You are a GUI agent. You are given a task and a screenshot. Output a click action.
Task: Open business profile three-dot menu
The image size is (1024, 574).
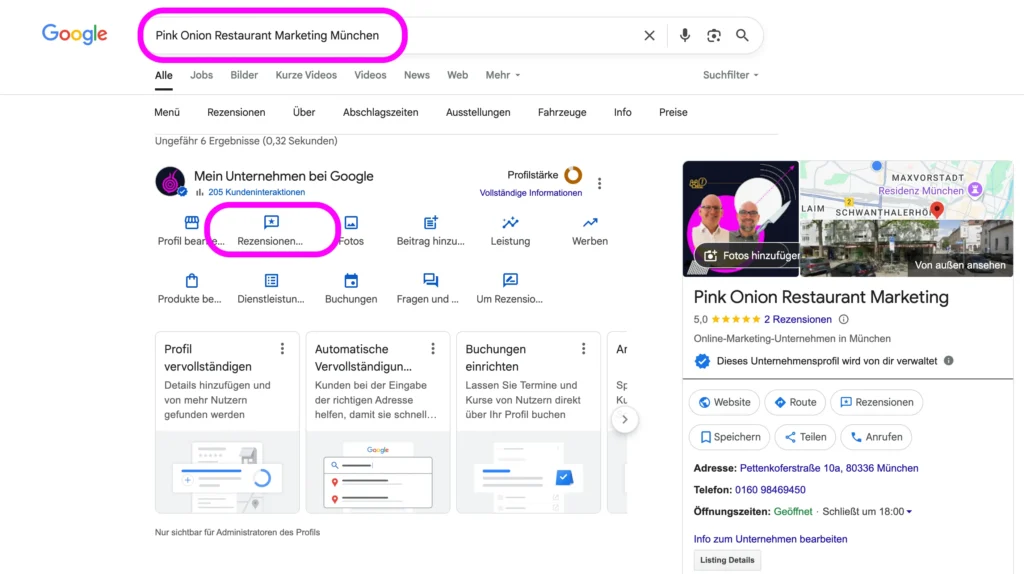[600, 183]
